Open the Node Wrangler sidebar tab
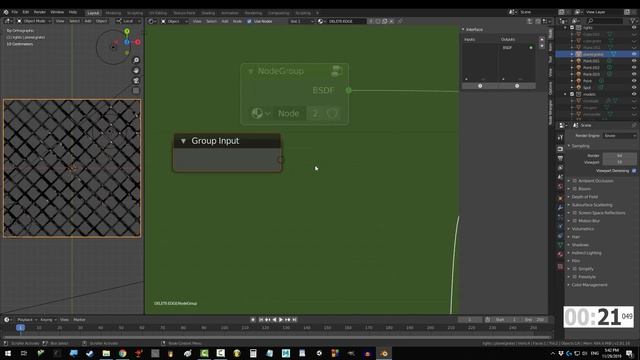The image size is (640, 360). [x=550, y=112]
